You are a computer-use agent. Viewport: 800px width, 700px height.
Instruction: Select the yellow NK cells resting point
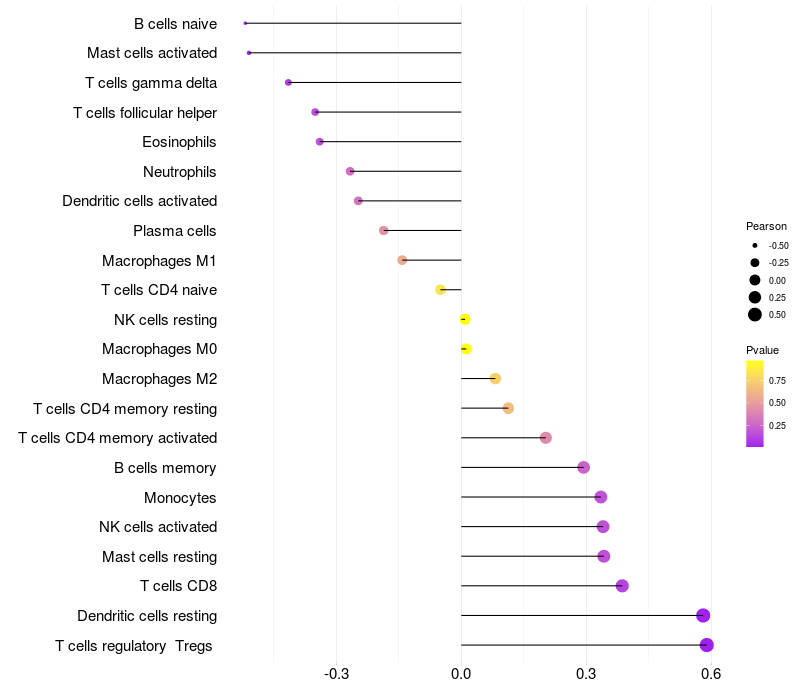point(465,319)
